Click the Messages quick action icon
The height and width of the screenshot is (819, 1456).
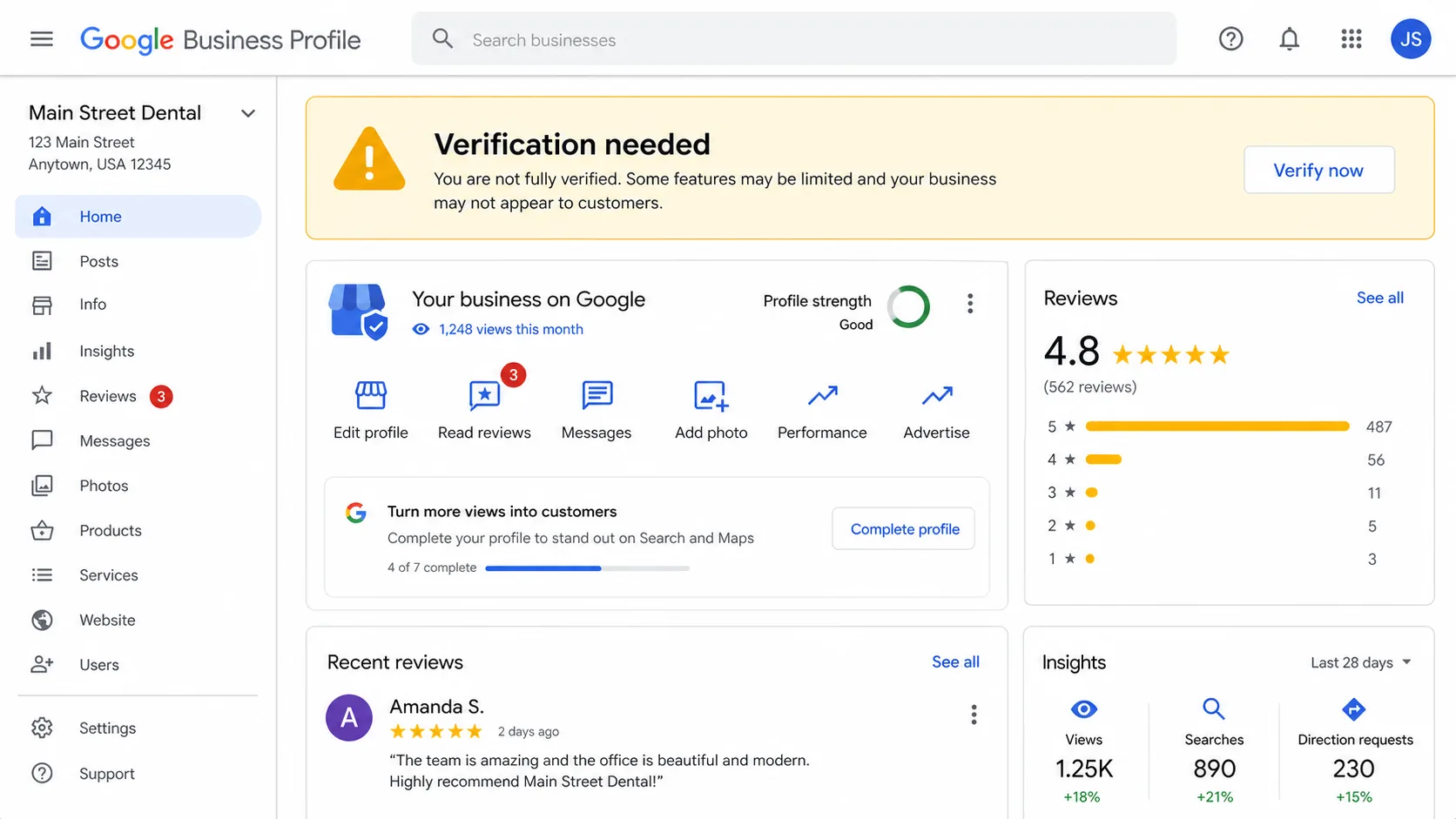click(597, 395)
